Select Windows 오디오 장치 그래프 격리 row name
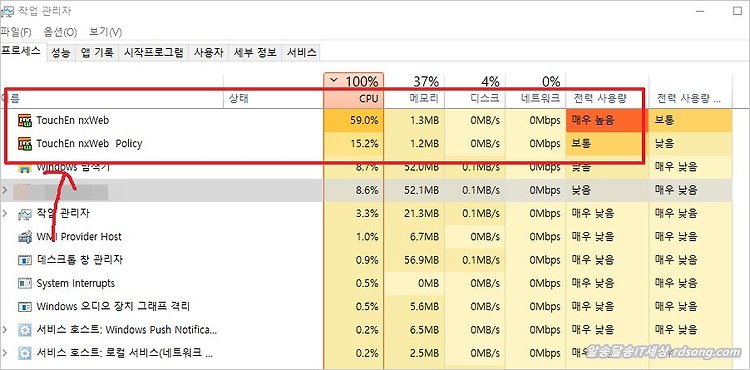 pos(113,306)
